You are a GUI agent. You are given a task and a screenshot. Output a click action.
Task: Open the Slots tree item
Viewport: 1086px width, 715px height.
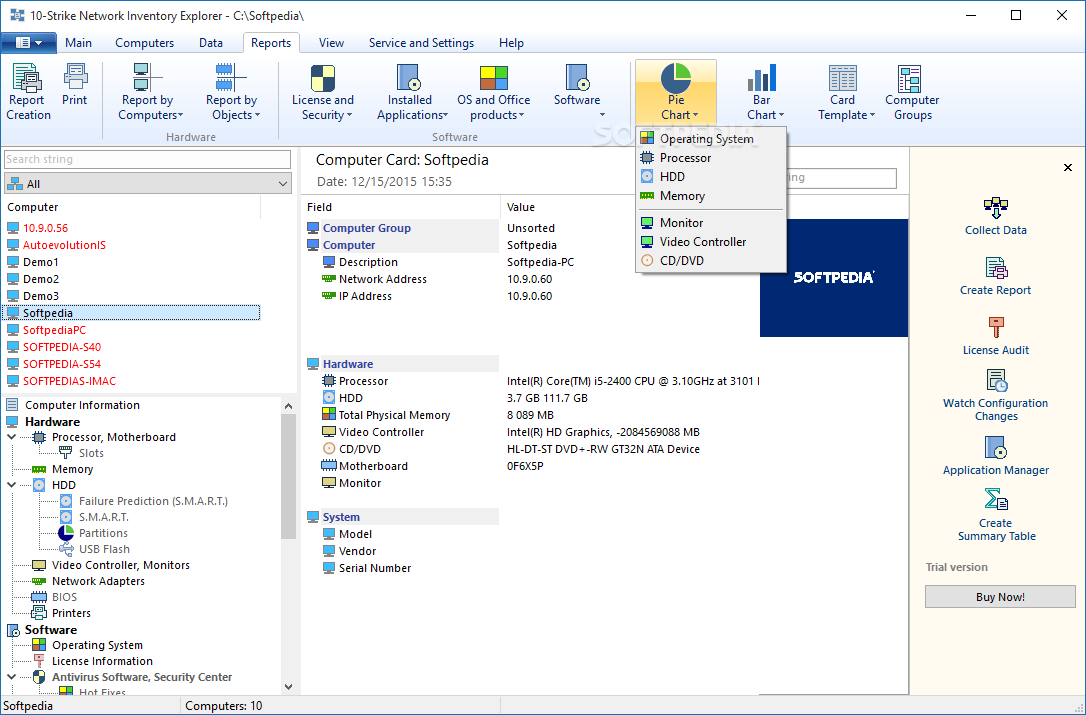91,453
